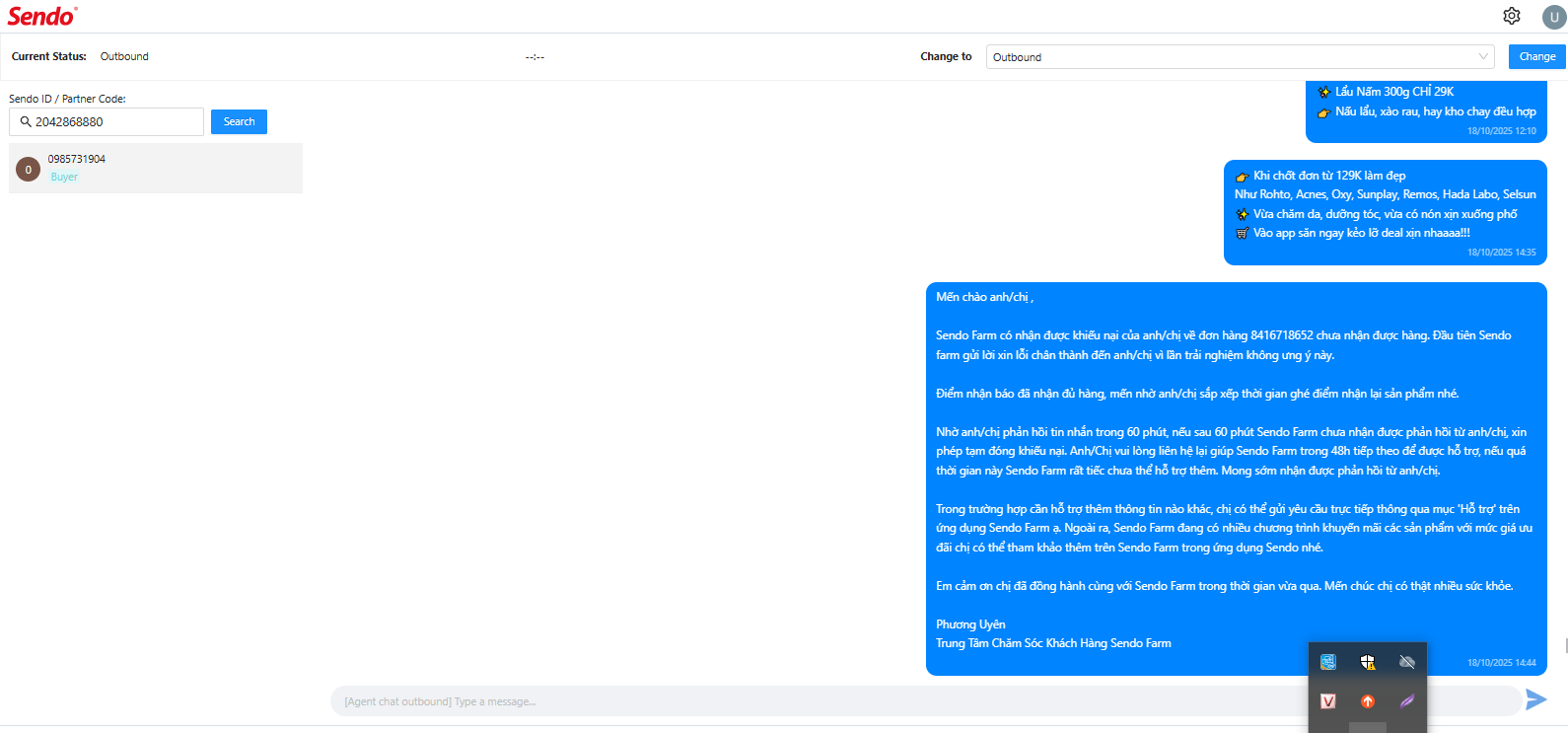Image resolution: width=1568 pixels, height=733 pixels.
Task: Open the red V tray icon
Action: coord(1328,701)
